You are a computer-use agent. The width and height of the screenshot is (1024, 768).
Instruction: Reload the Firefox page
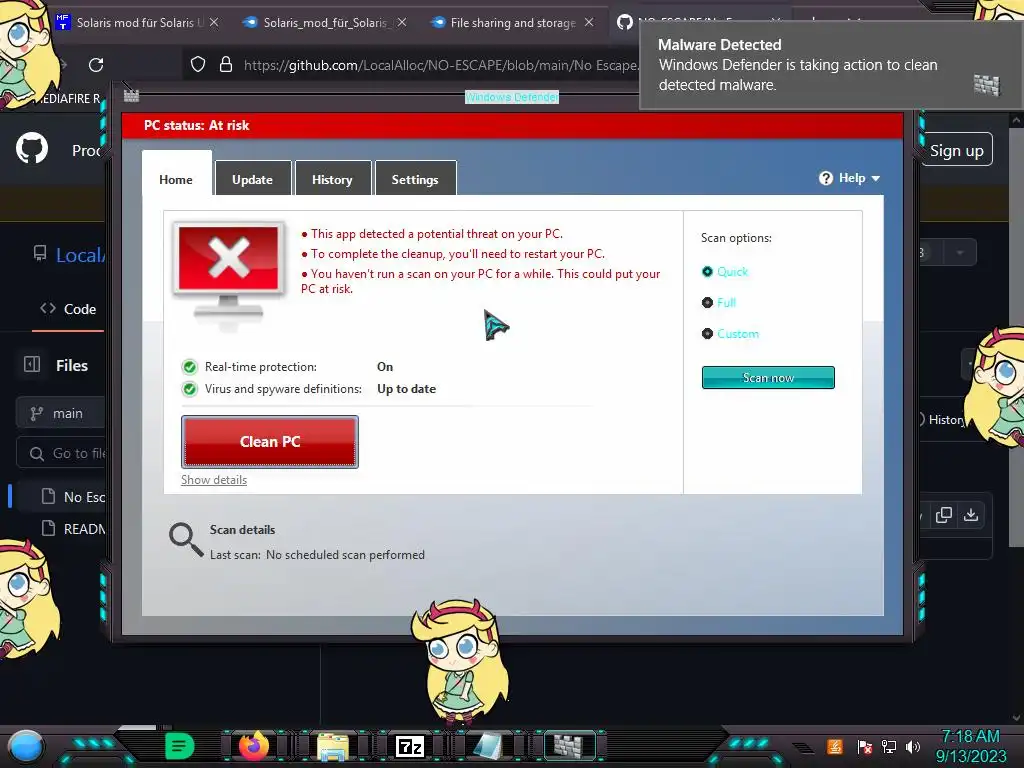(x=96, y=65)
